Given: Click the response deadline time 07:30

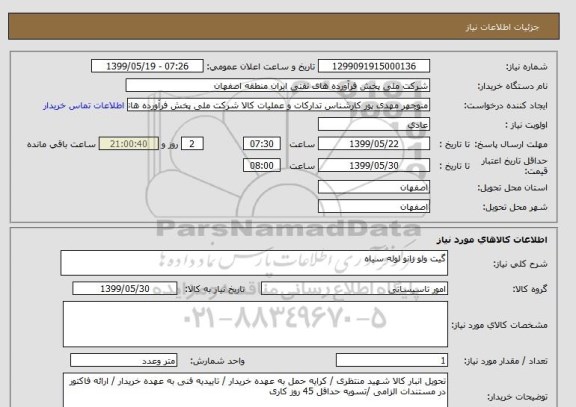Looking at the screenshot, I should [262, 144].
